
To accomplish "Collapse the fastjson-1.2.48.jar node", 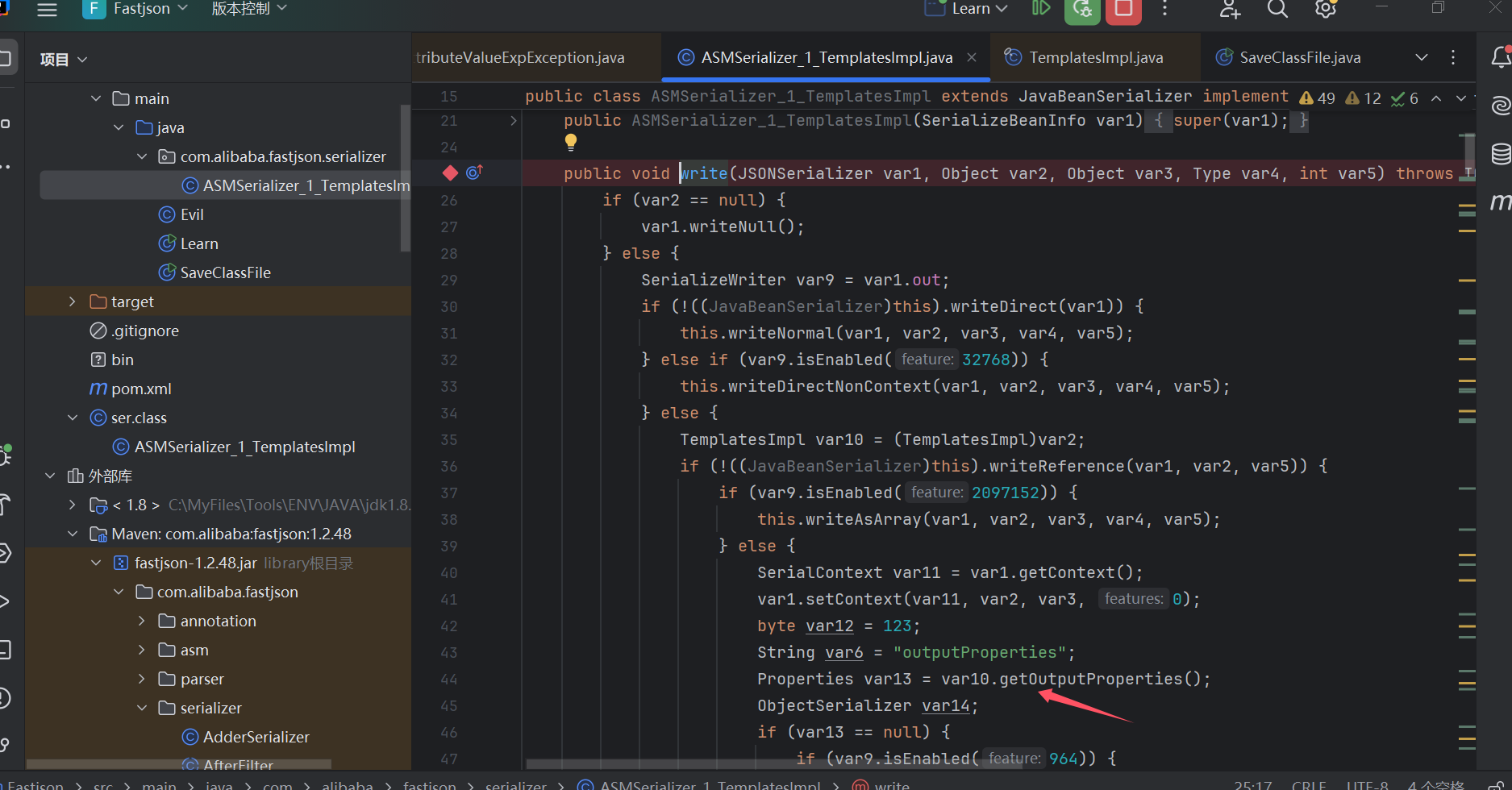I will pos(96,563).
